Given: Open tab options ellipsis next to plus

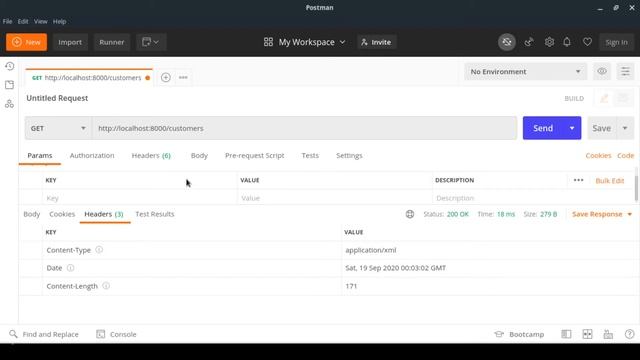Looking at the screenshot, I should coord(183,78).
